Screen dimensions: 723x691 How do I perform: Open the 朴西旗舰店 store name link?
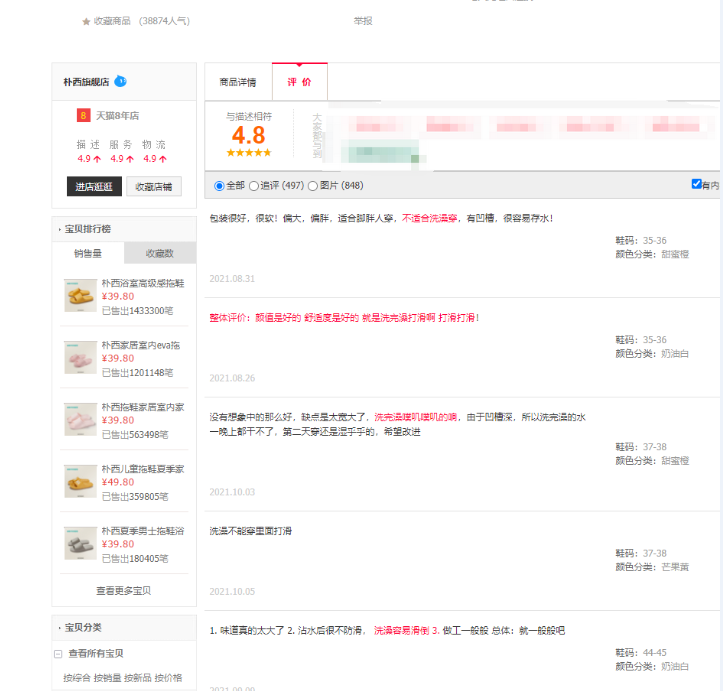click(x=86, y=82)
